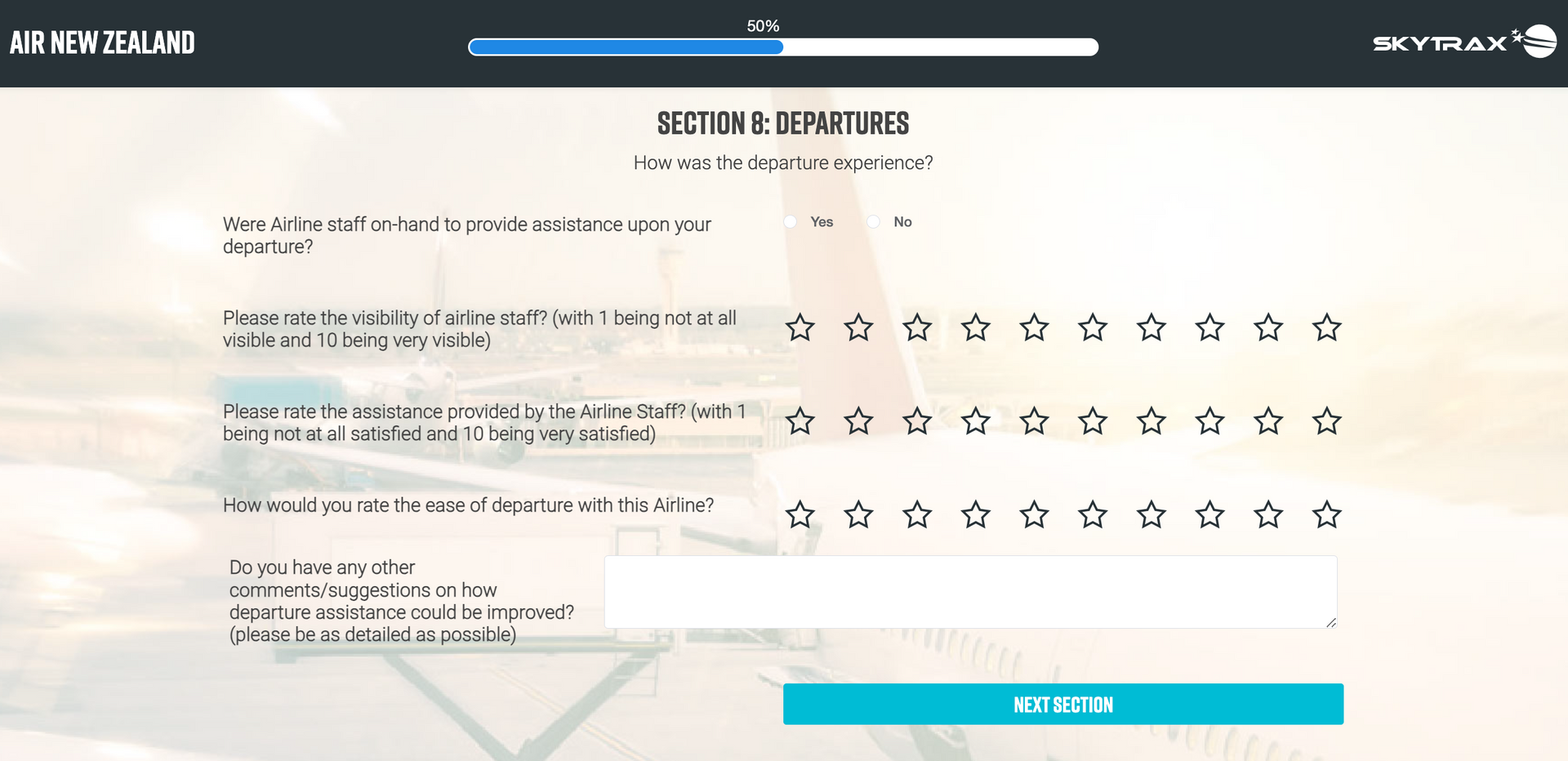Rate ease of departure 7 stars
This screenshot has width=1568, height=761.
(1151, 515)
